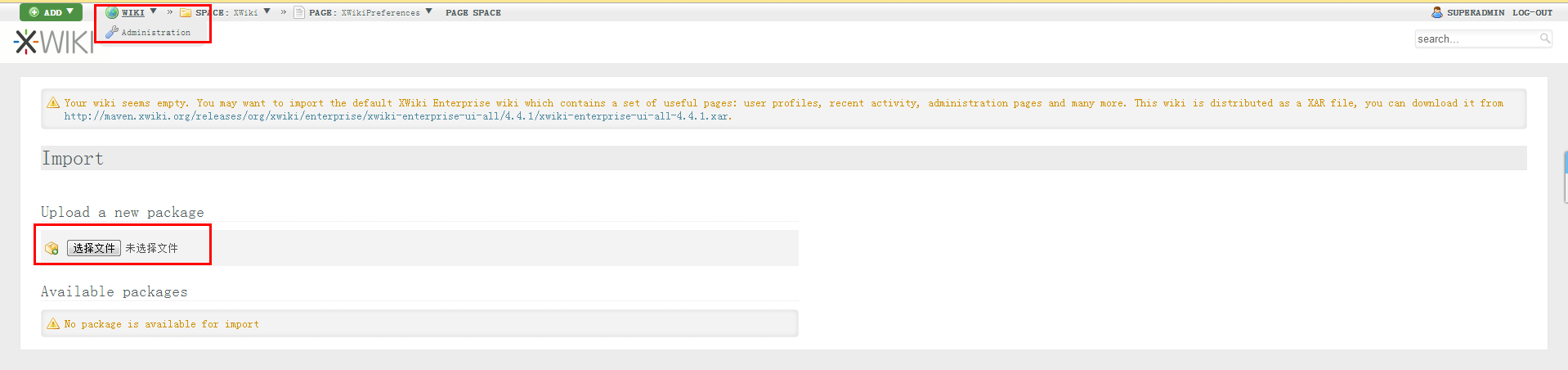
Task: Click the Import heading
Action: click(x=73, y=159)
